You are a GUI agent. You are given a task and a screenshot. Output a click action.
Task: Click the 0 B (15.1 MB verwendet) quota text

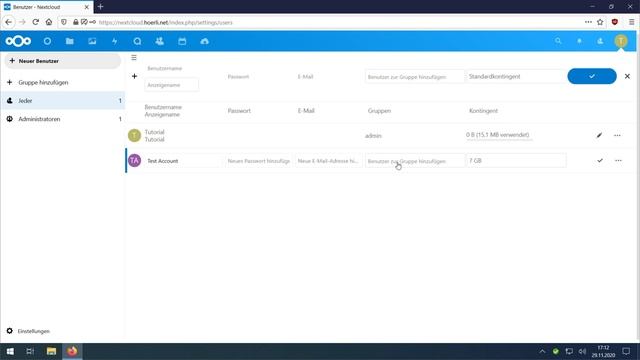498,135
